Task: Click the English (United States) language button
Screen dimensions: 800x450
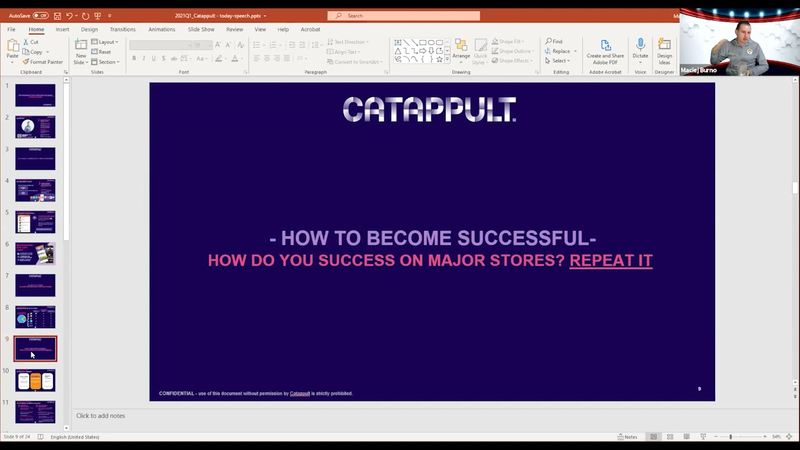Action: 75,437
